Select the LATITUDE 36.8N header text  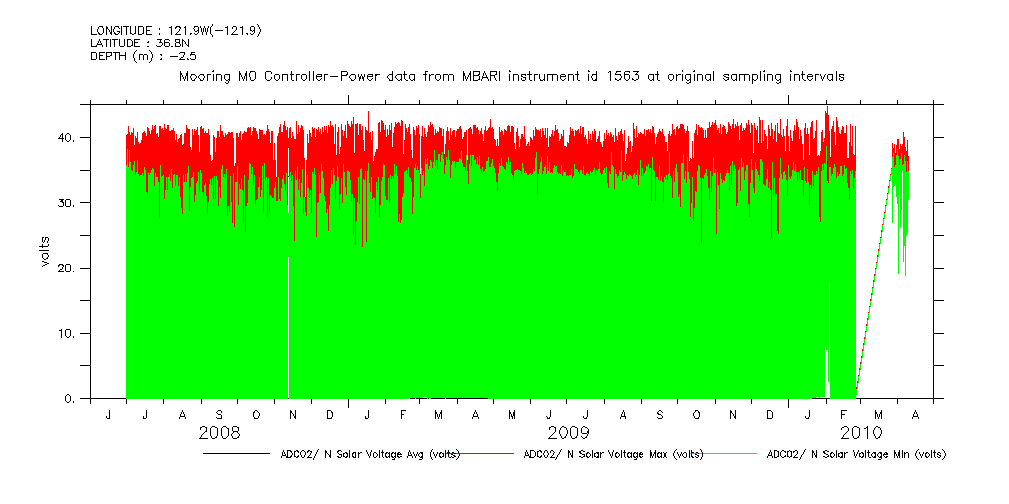140,43
